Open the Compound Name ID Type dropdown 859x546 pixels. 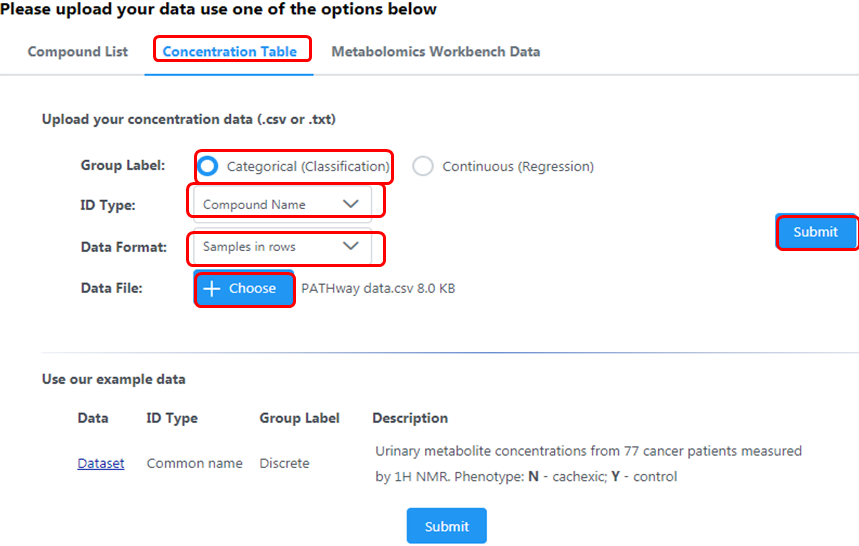point(280,204)
